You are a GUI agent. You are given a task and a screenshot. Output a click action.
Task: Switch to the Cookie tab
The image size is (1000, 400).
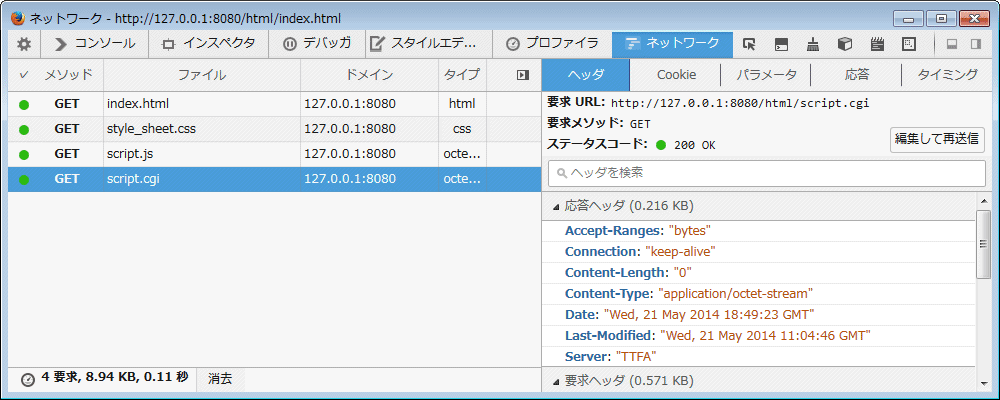coord(676,75)
